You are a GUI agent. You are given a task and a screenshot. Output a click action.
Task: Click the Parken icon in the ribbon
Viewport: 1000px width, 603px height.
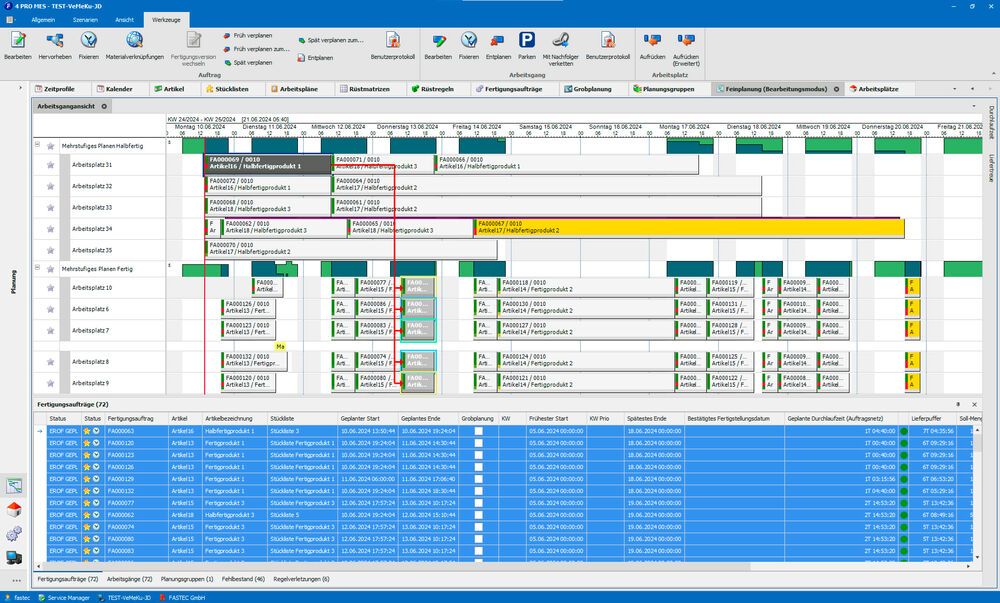tap(526, 40)
